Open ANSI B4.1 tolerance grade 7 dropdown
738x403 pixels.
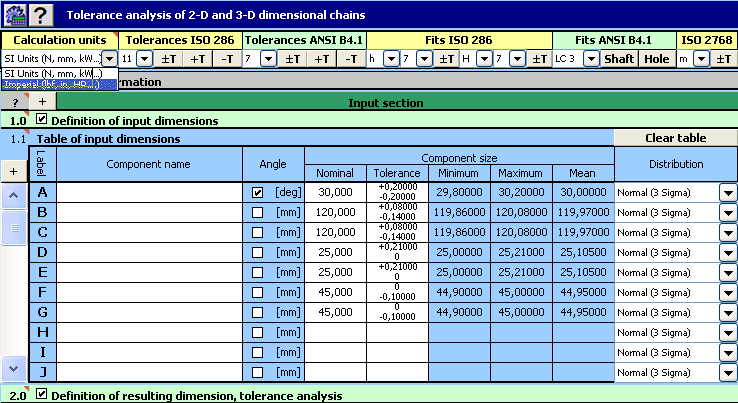(x=268, y=59)
